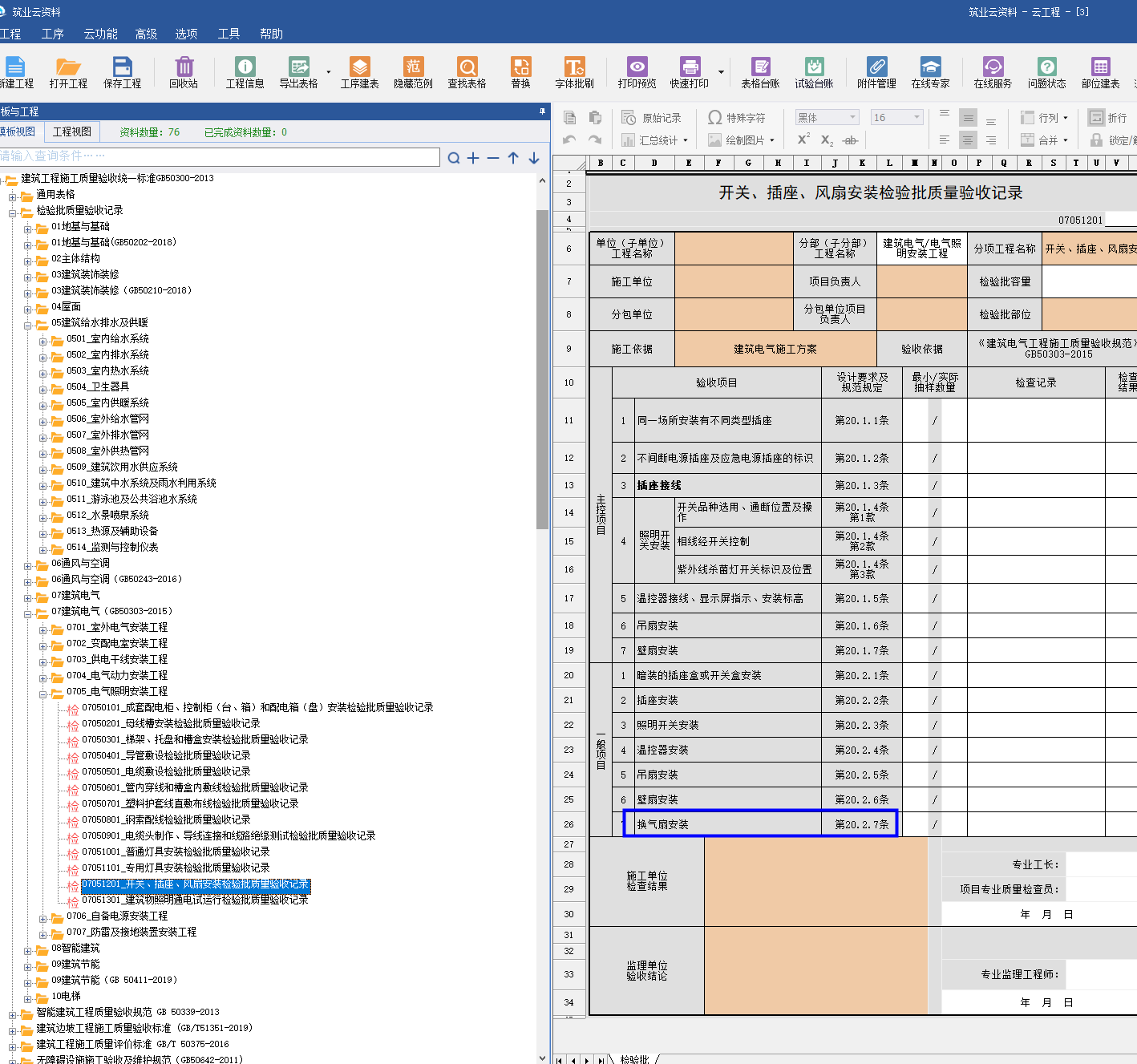
Task: Click the 保存工程 save icon
Action: tap(122, 72)
